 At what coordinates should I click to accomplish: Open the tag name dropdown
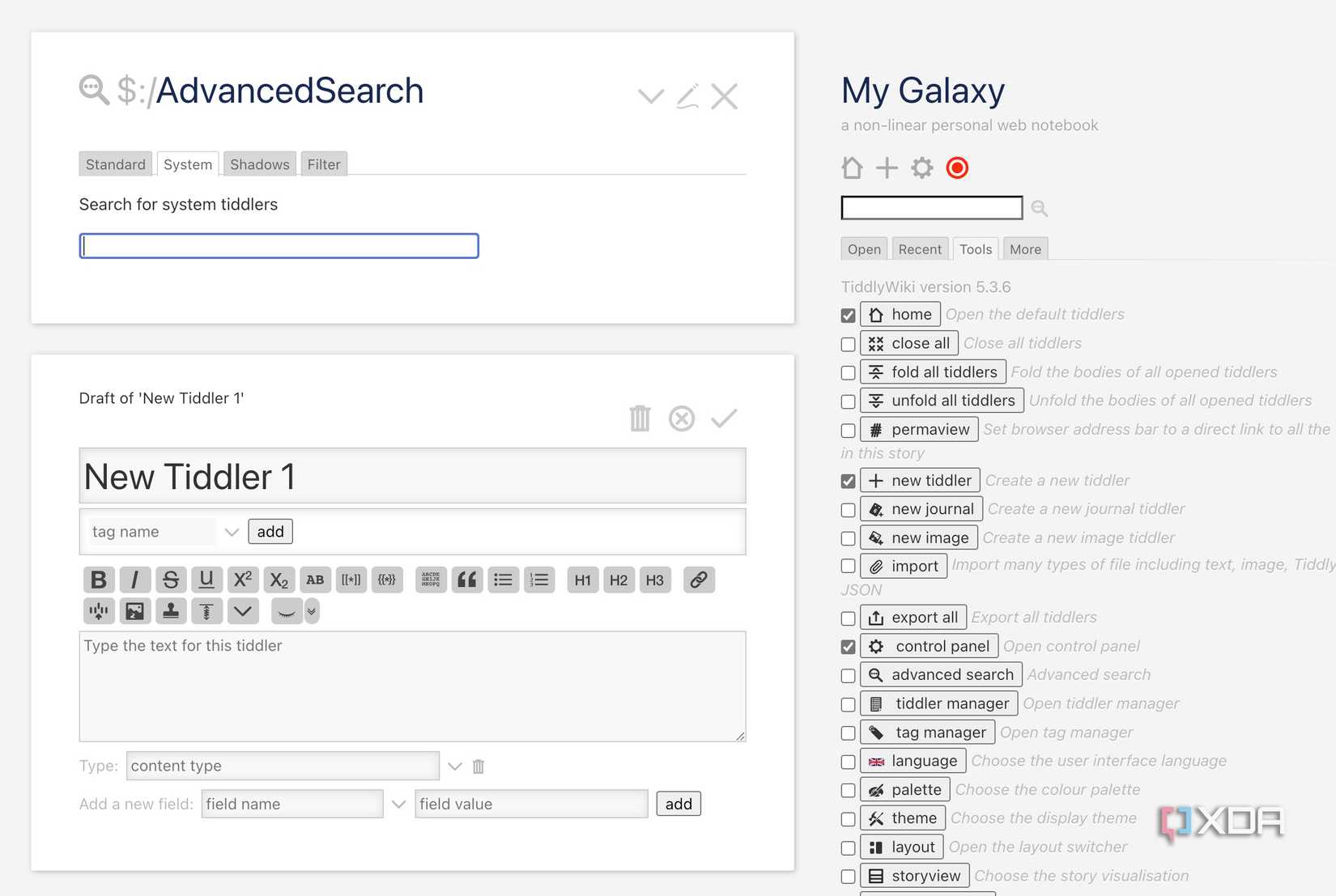pos(232,532)
